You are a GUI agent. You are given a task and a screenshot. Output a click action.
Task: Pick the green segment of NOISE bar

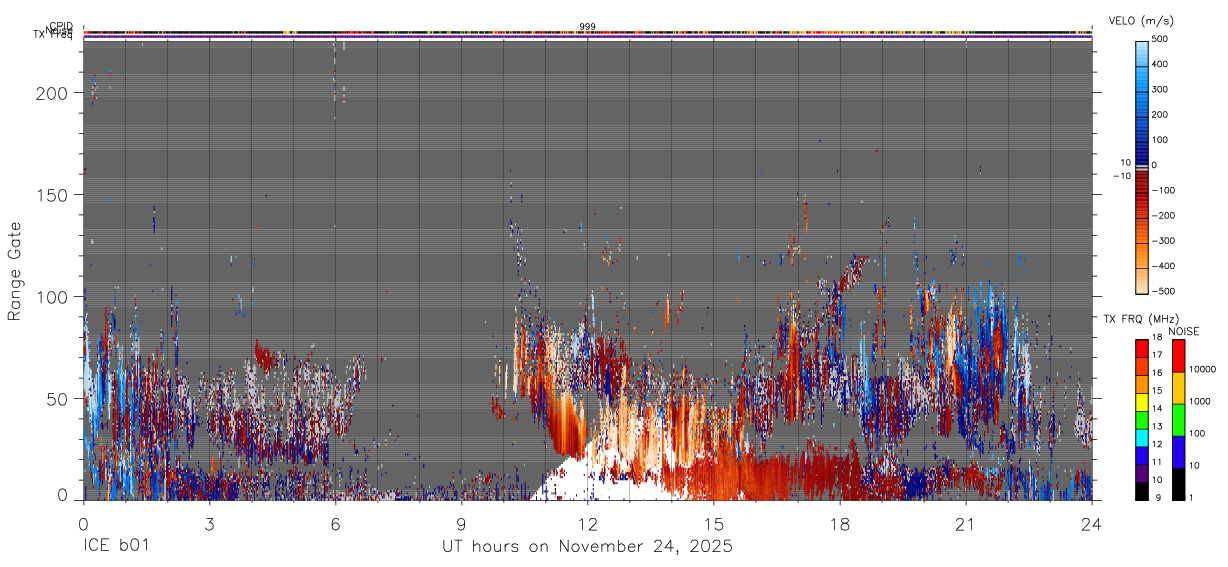[x=1178, y=420]
